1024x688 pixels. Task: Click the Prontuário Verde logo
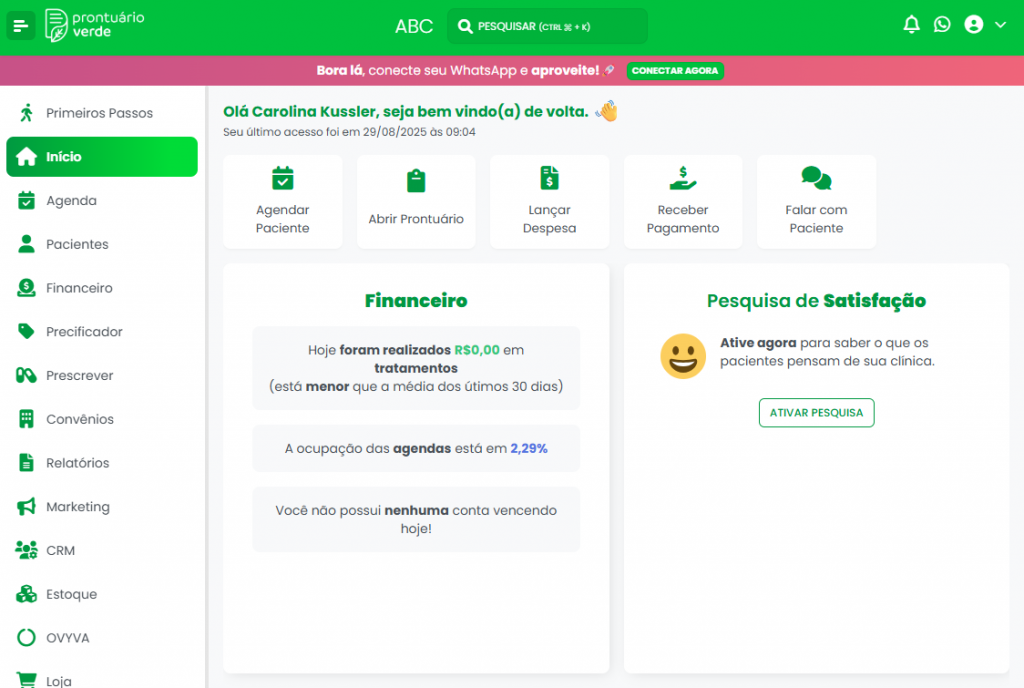point(95,25)
